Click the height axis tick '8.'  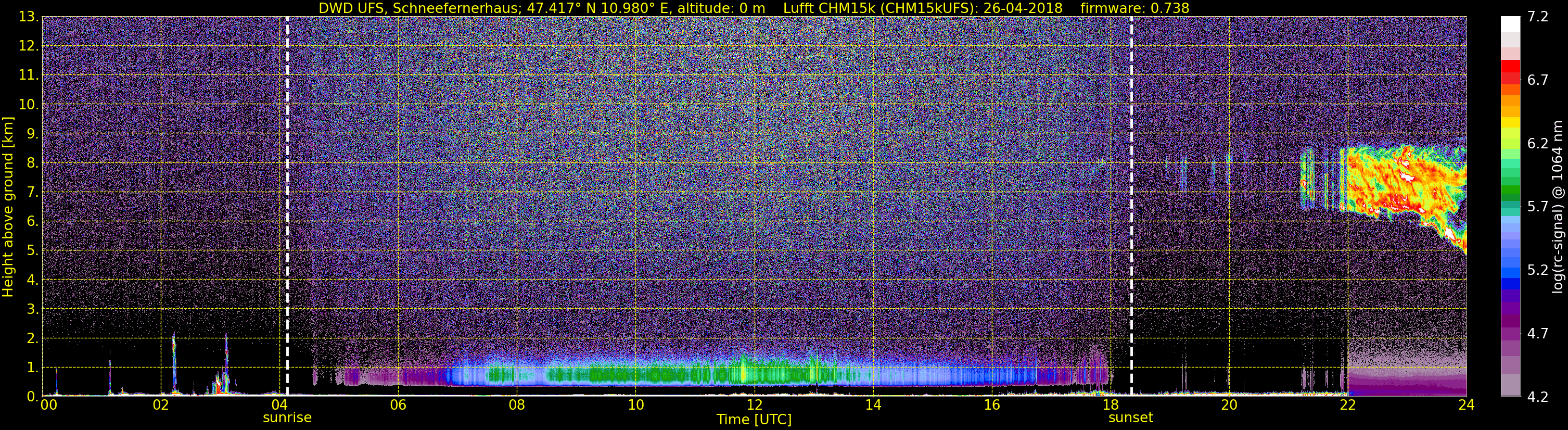click(x=32, y=163)
